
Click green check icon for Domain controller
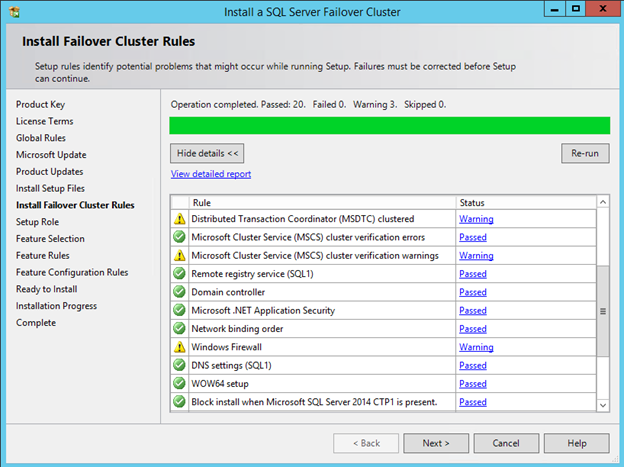coord(179,292)
